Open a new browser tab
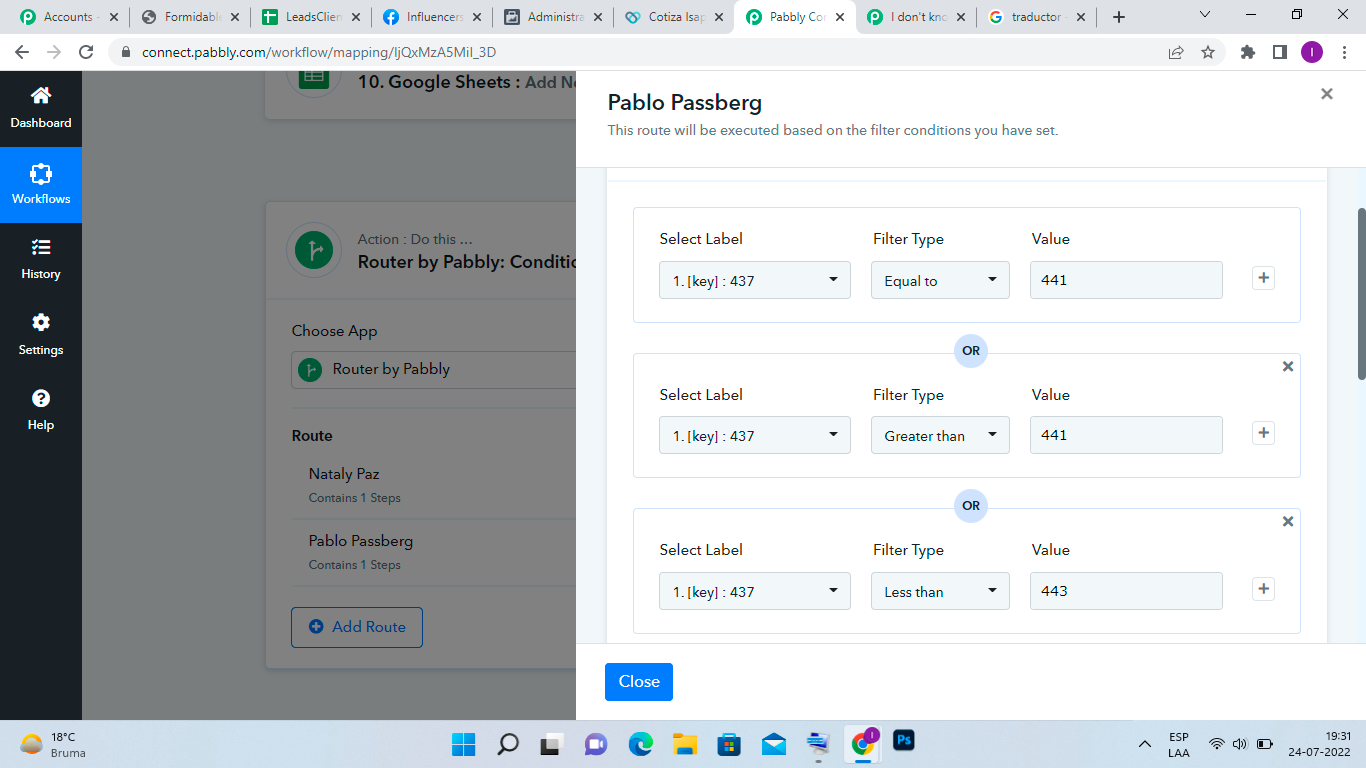 click(1119, 17)
